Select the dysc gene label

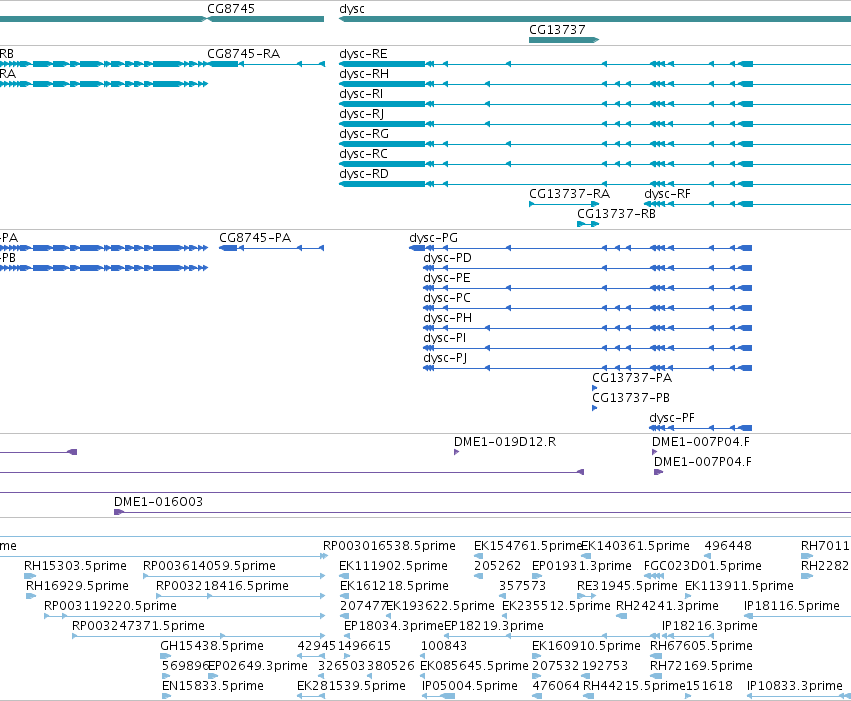click(x=352, y=9)
